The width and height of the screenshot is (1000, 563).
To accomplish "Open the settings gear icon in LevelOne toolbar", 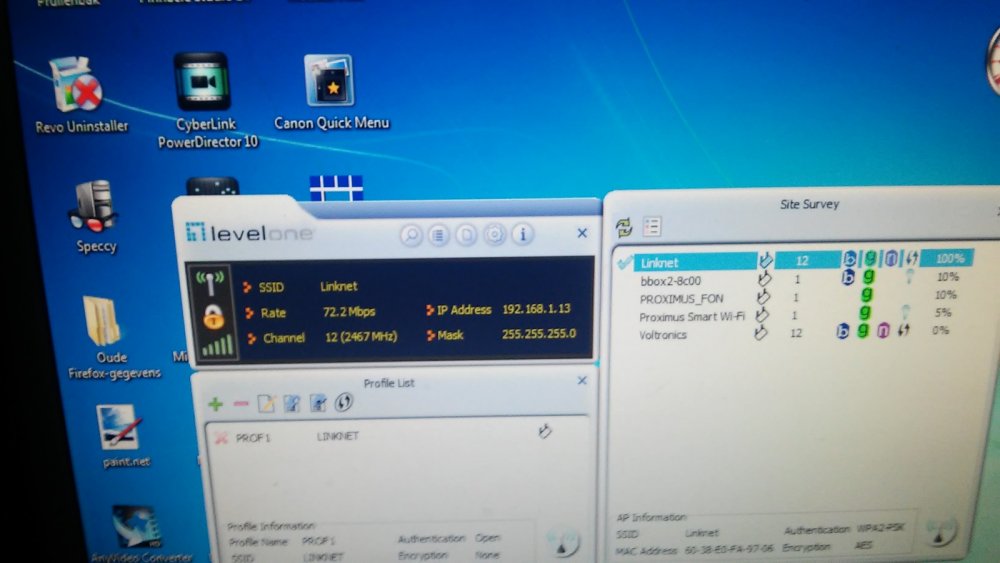I will (494, 235).
